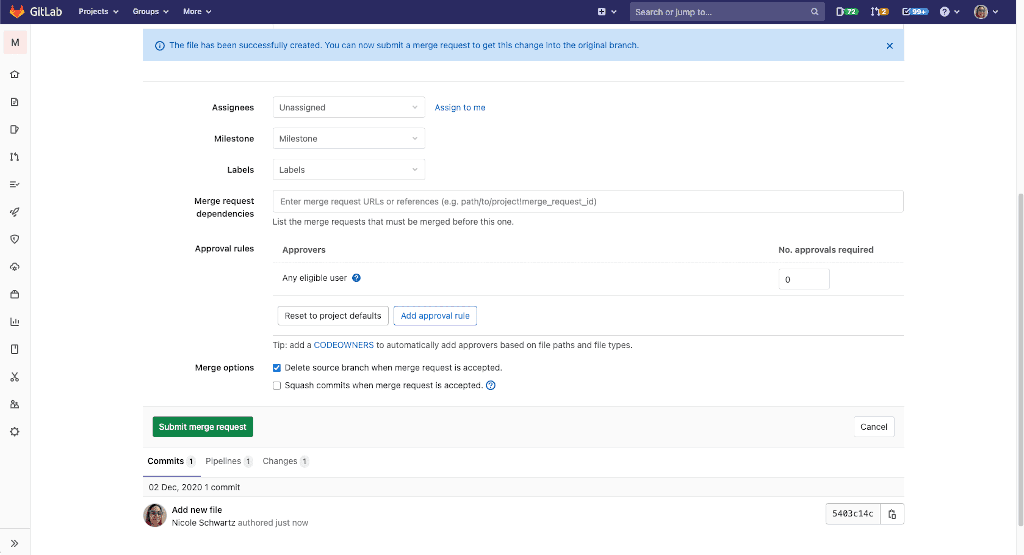Click the Cancel button
The width and height of the screenshot is (1024, 555).
click(874, 427)
